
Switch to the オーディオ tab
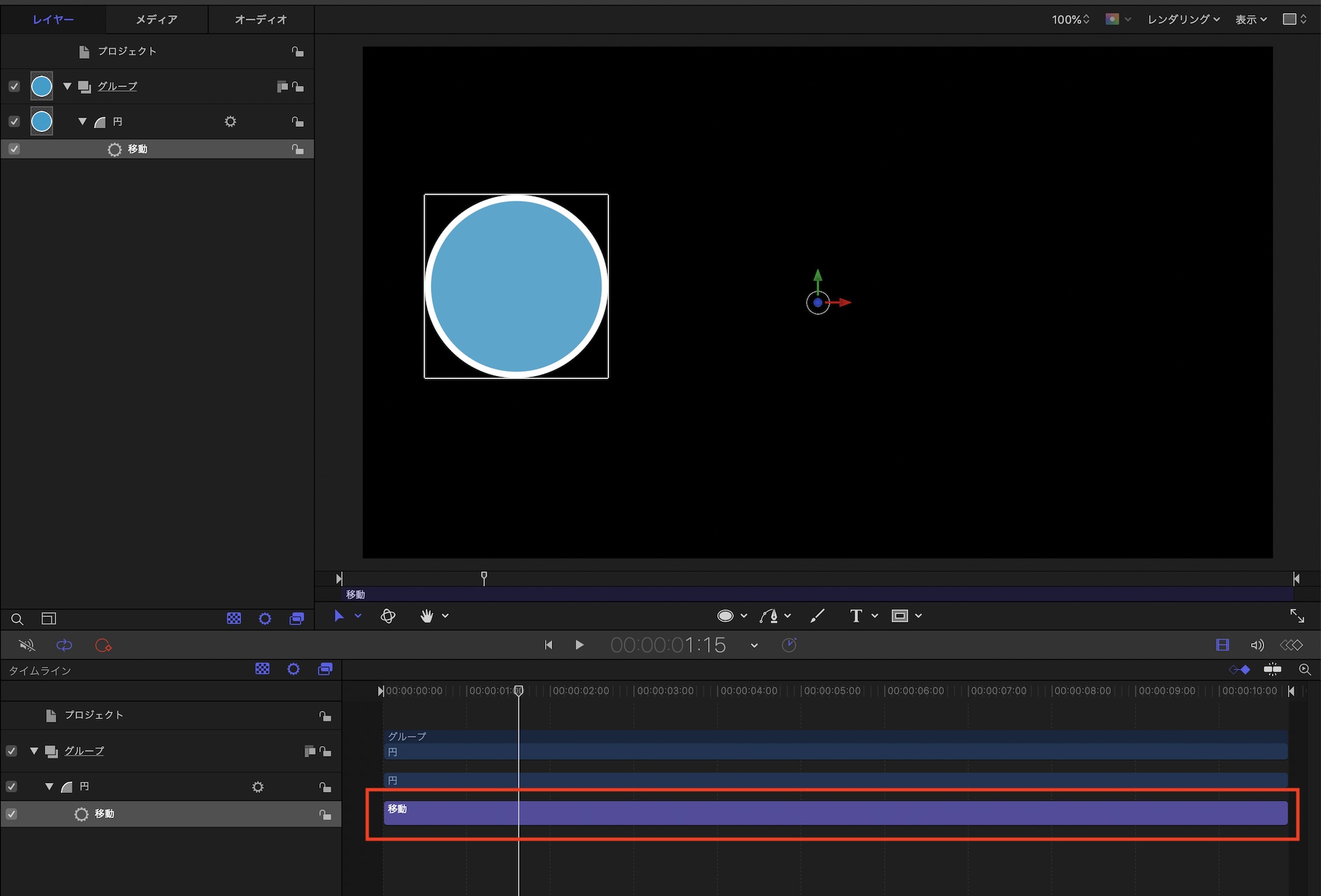[261, 19]
